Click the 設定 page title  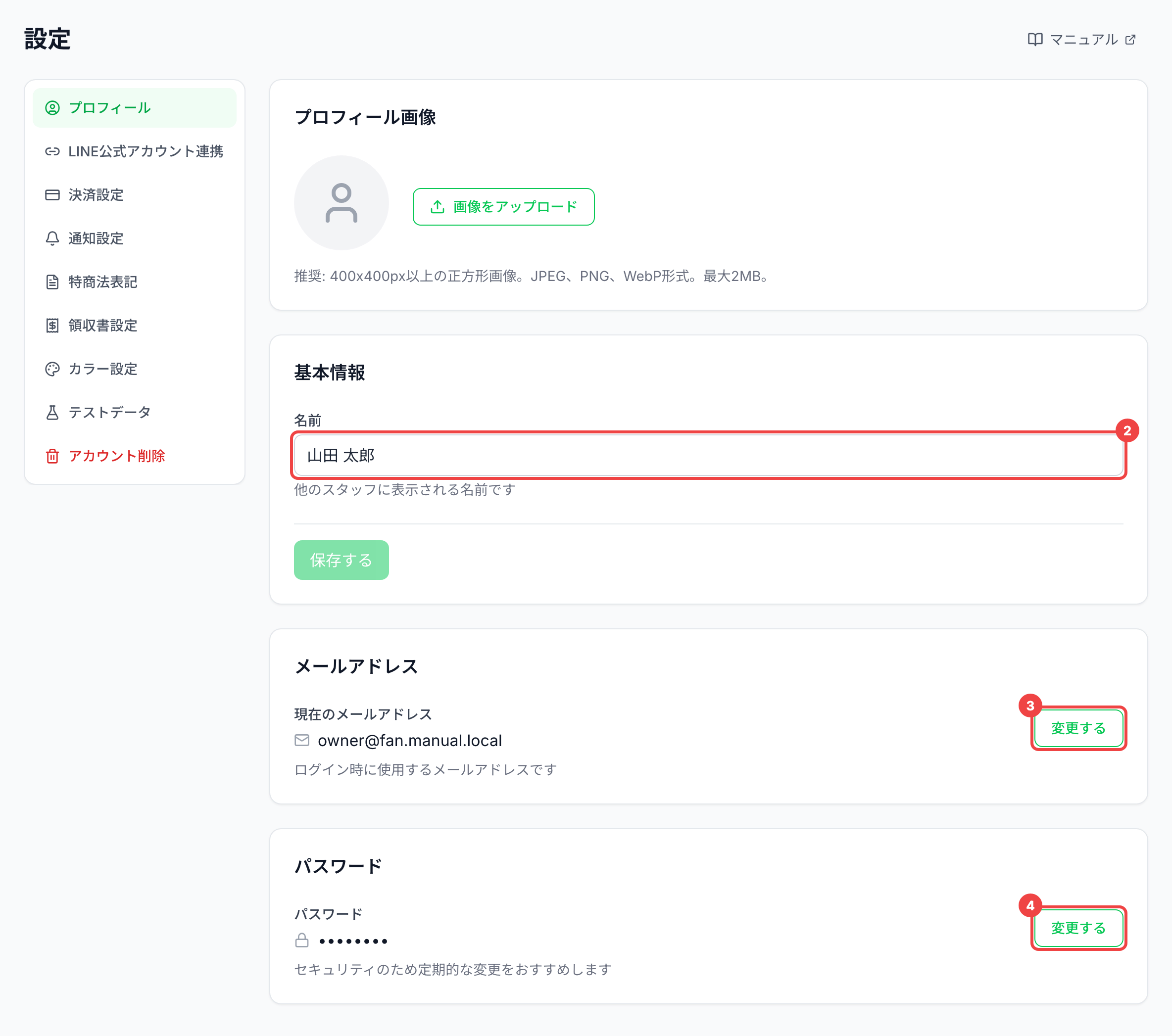47,39
